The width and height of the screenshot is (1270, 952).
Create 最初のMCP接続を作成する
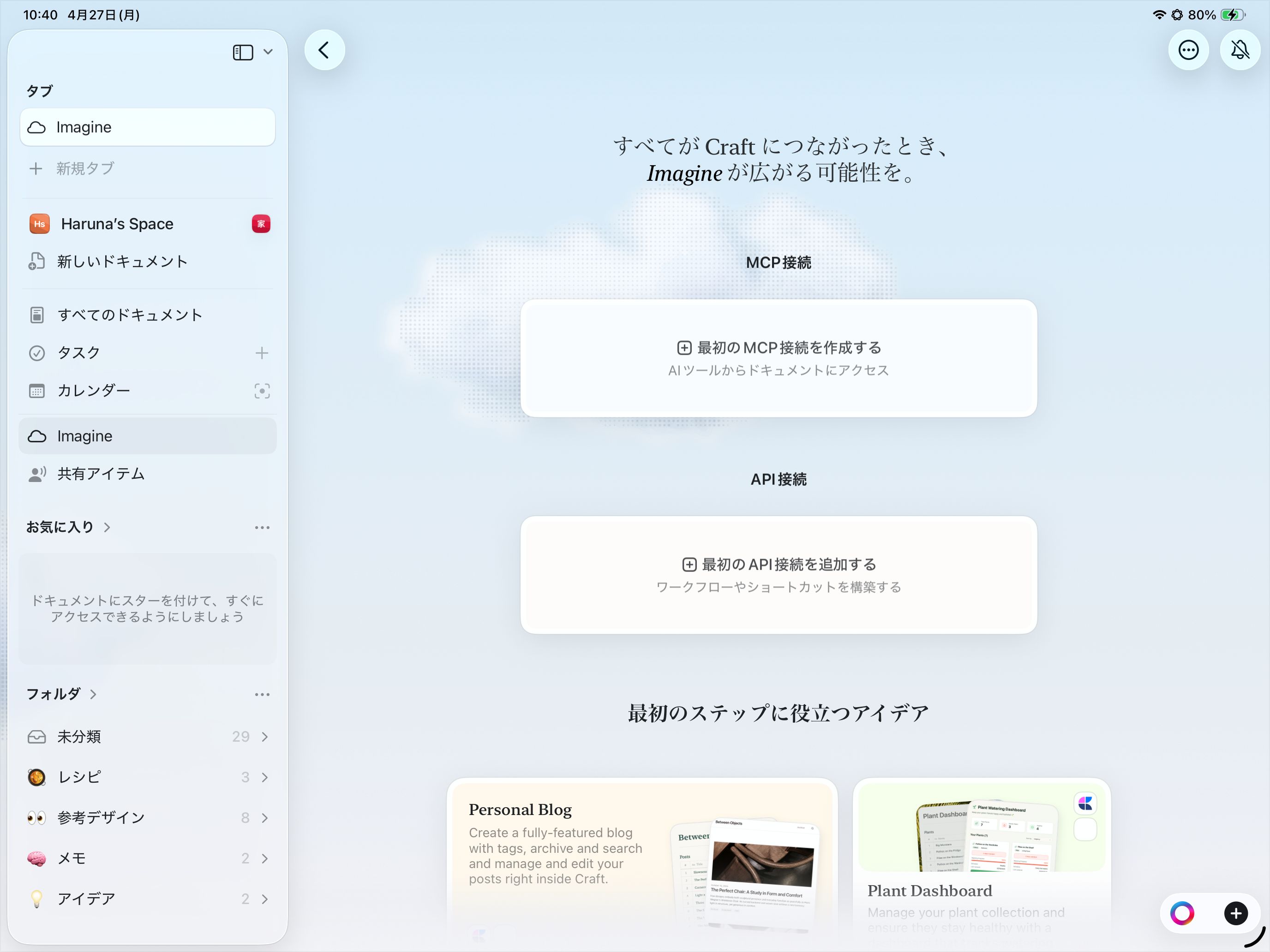(779, 358)
